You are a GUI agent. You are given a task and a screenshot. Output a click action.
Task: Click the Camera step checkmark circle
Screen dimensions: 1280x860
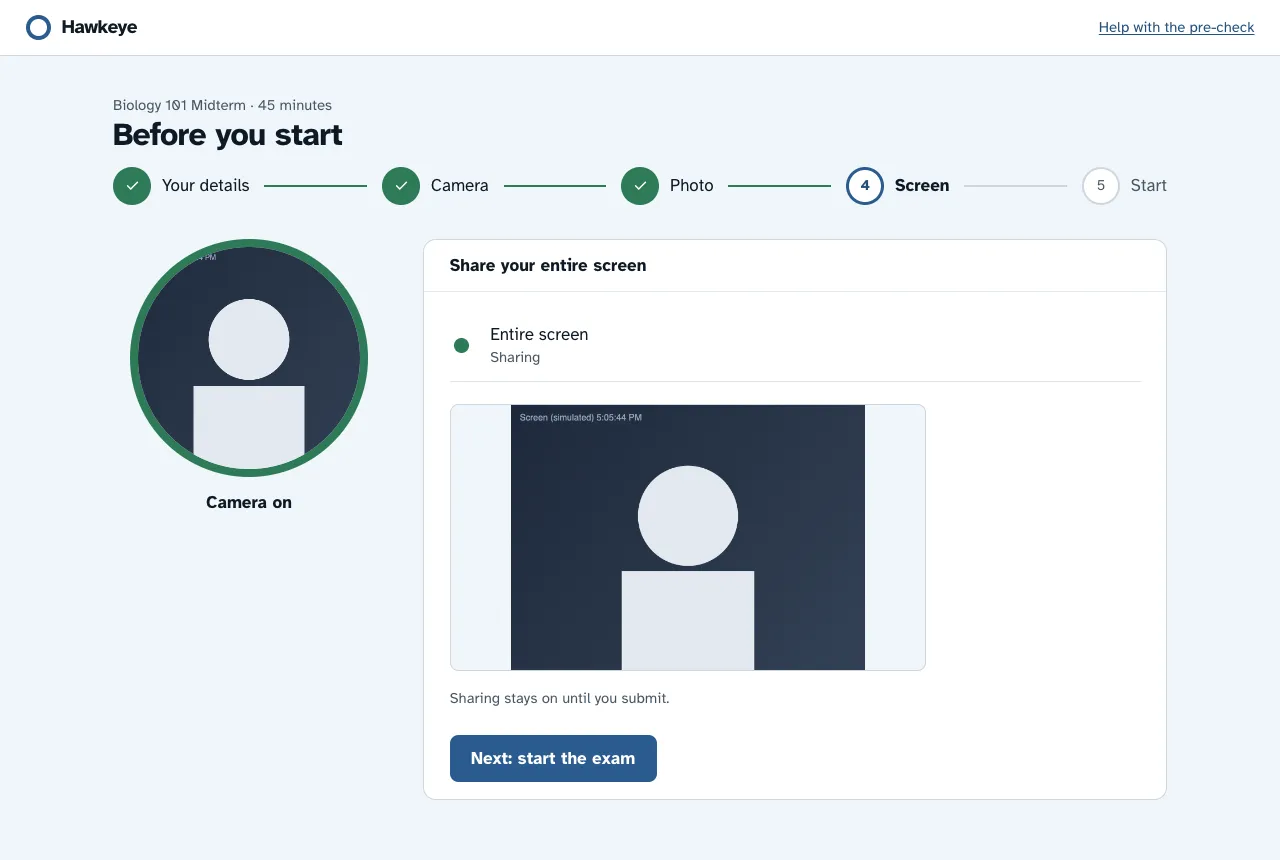pos(401,186)
